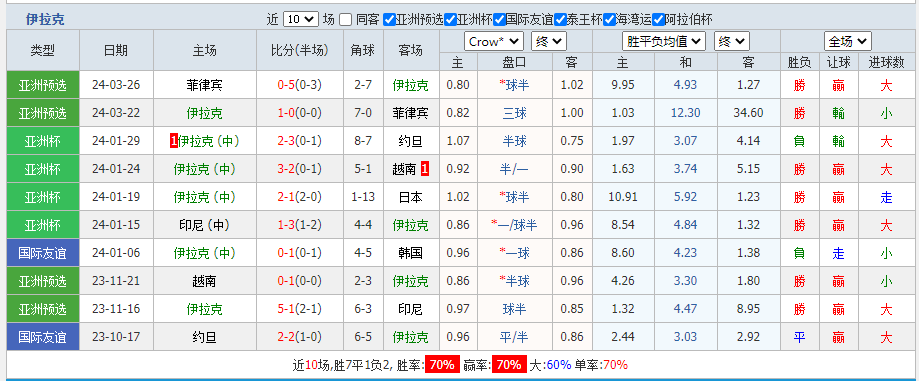Viewport: 919px width, 381px height.
Task: Open the Crow* bookmaker dropdown
Action: tap(493, 42)
